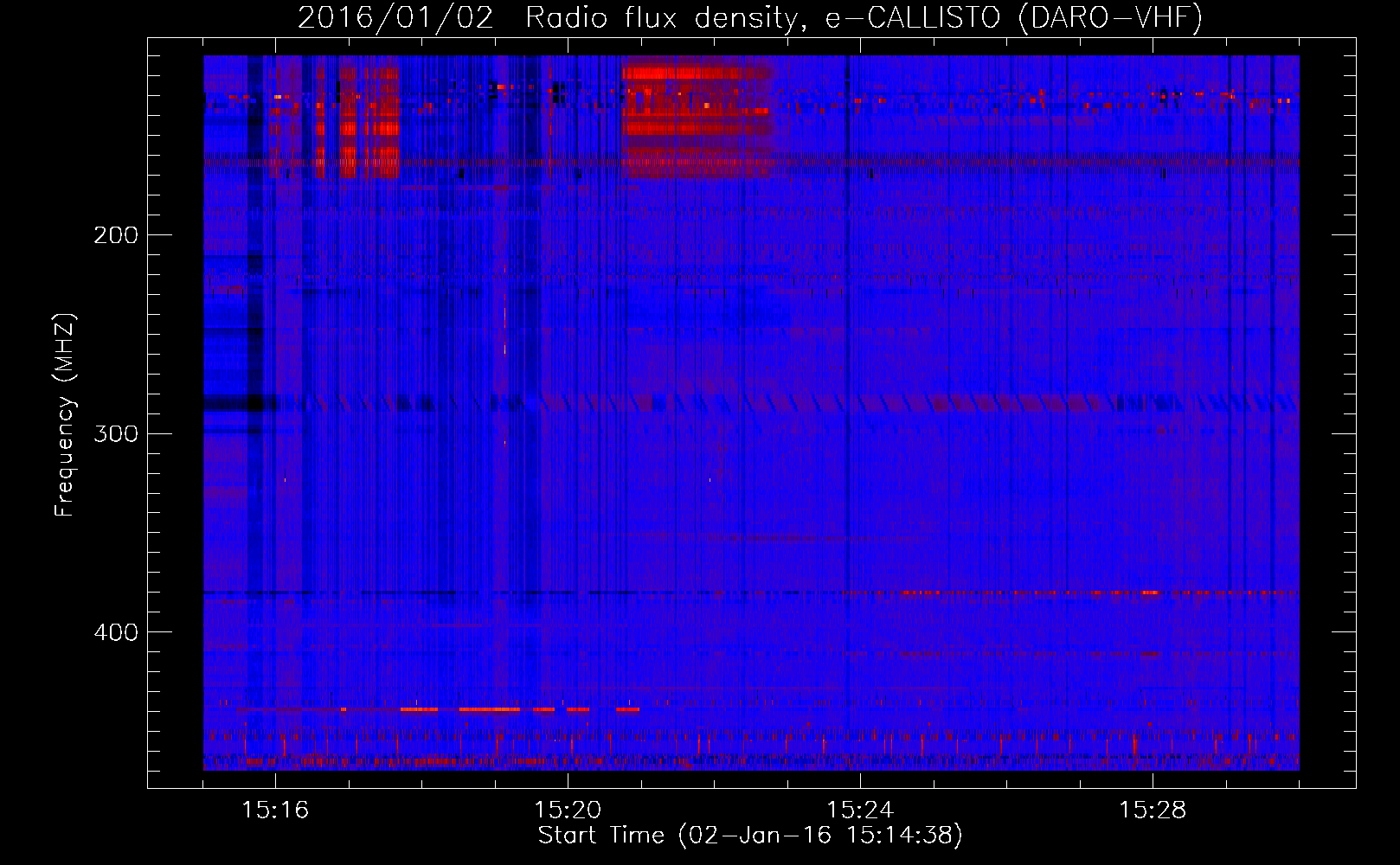The width and height of the screenshot is (1400, 865).
Task: Click the '15:24' time tick label
Action: (x=860, y=810)
